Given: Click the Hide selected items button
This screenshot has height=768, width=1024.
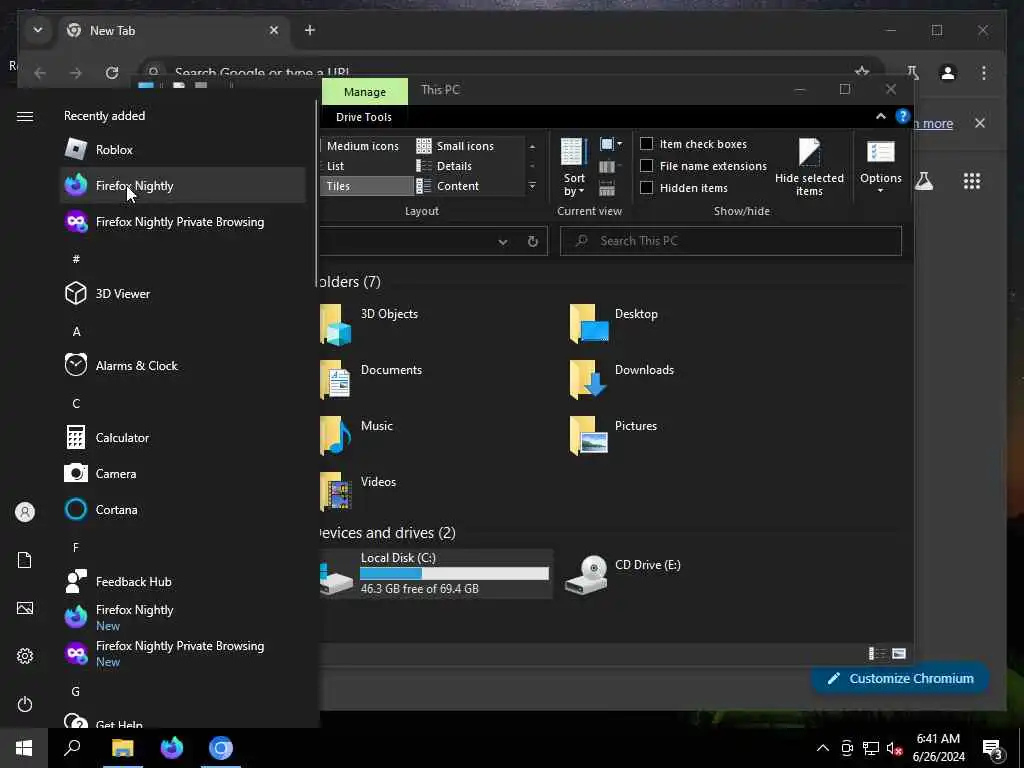Looking at the screenshot, I should click(809, 167).
